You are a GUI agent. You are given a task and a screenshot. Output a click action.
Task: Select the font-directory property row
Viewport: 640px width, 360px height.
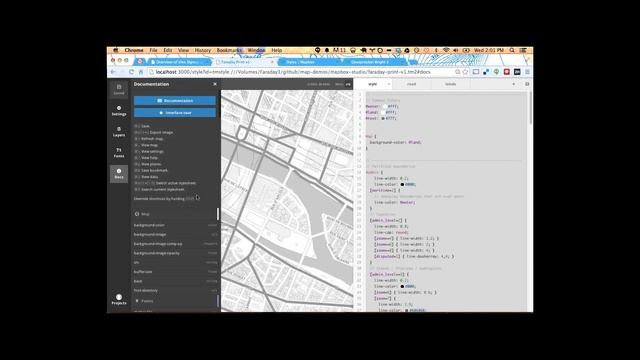175,291
